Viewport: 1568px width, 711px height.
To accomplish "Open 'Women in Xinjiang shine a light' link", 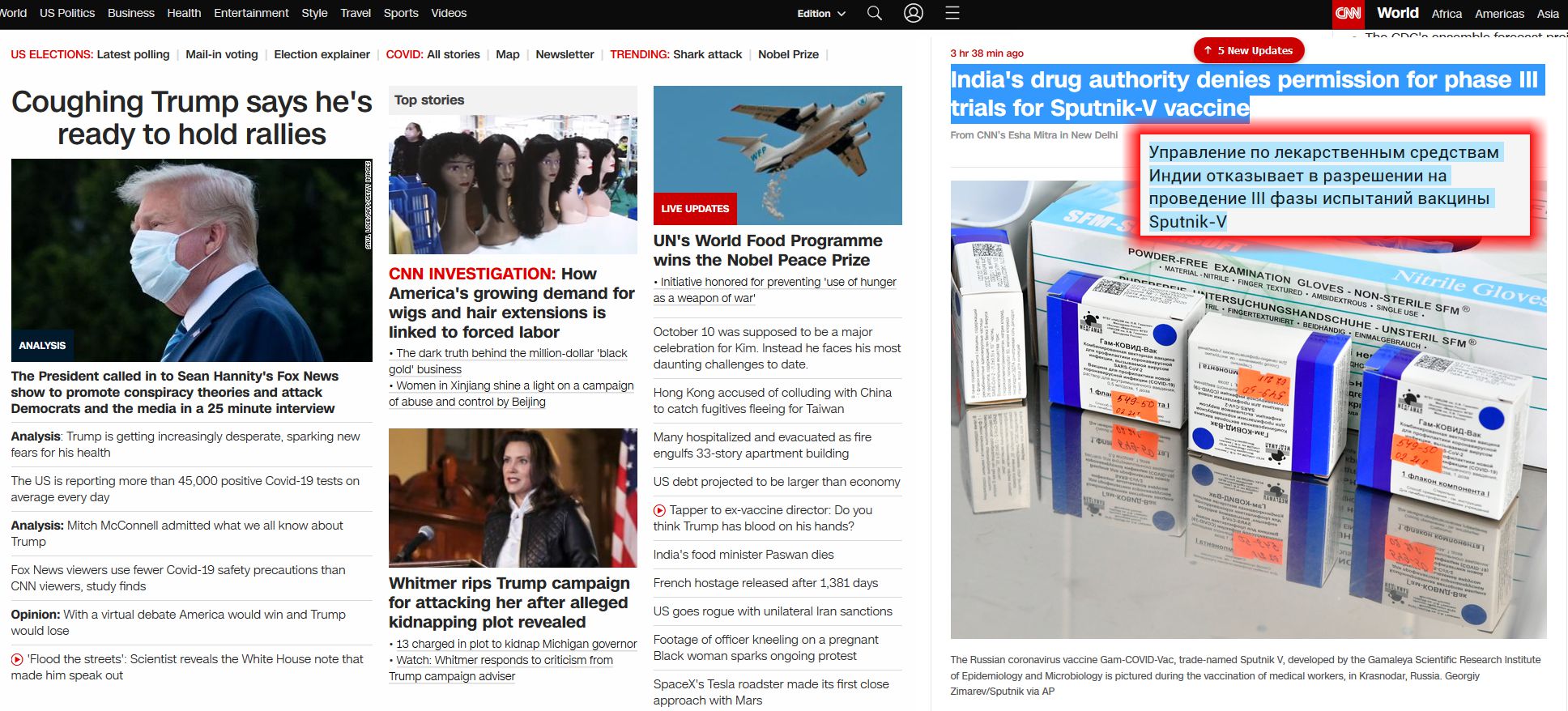I will click(511, 394).
